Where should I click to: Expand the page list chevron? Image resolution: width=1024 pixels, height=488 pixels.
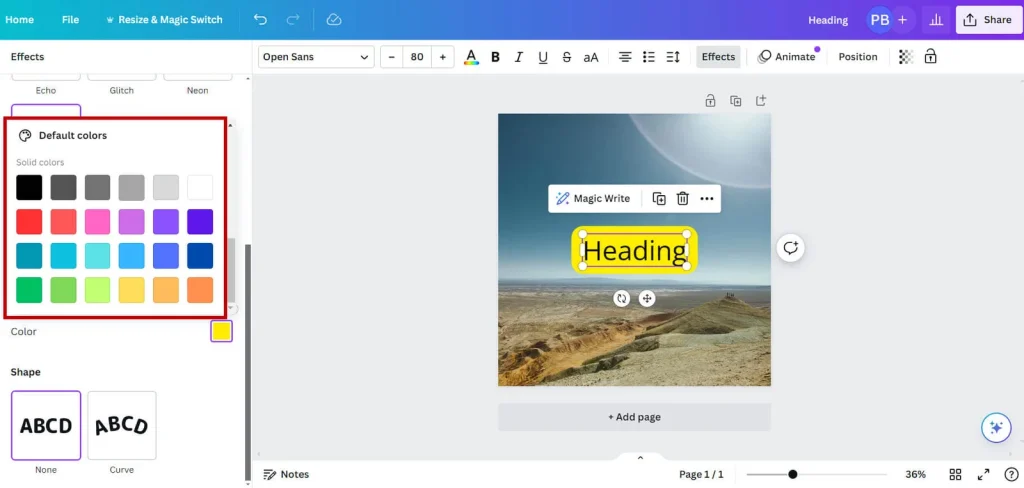coord(640,457)
